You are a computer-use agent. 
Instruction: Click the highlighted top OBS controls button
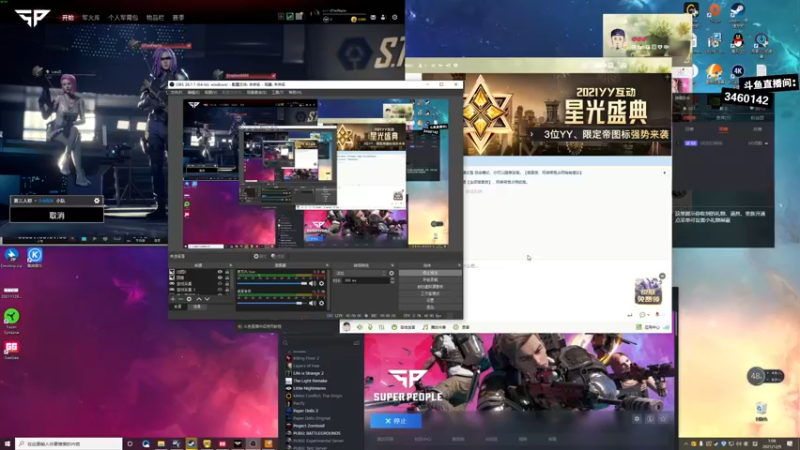tap(430, 273)
